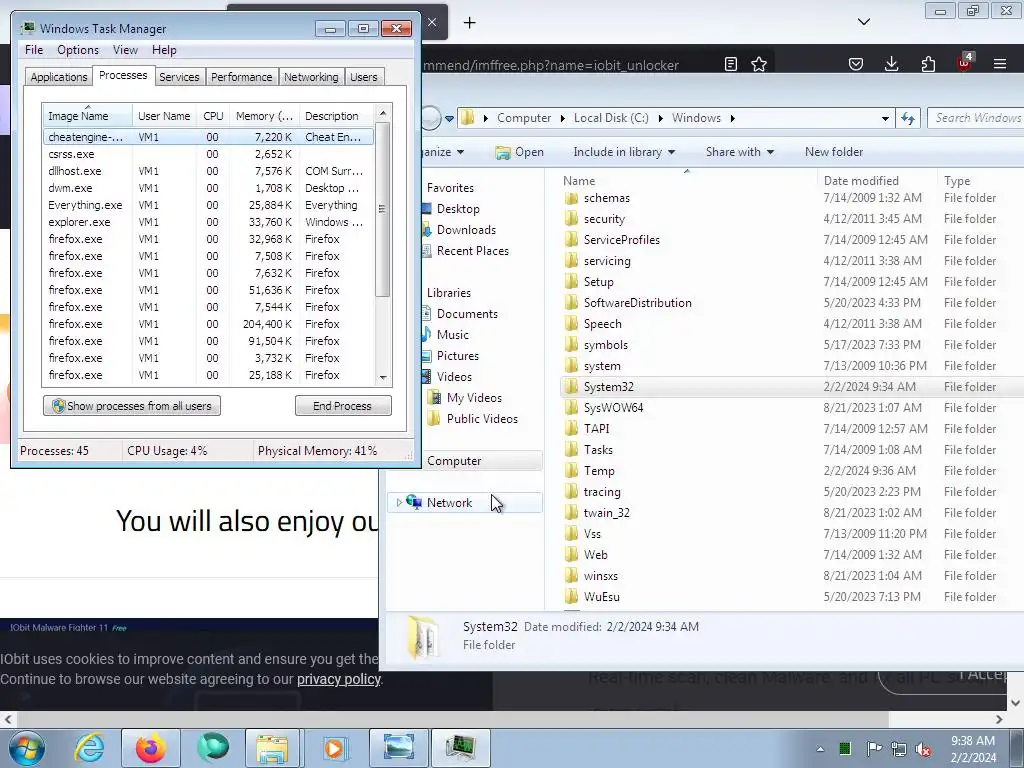Screen dimensions: 1024x768
Task: Click the green tray icon of Task Manager
Action: tap(845, 748)
